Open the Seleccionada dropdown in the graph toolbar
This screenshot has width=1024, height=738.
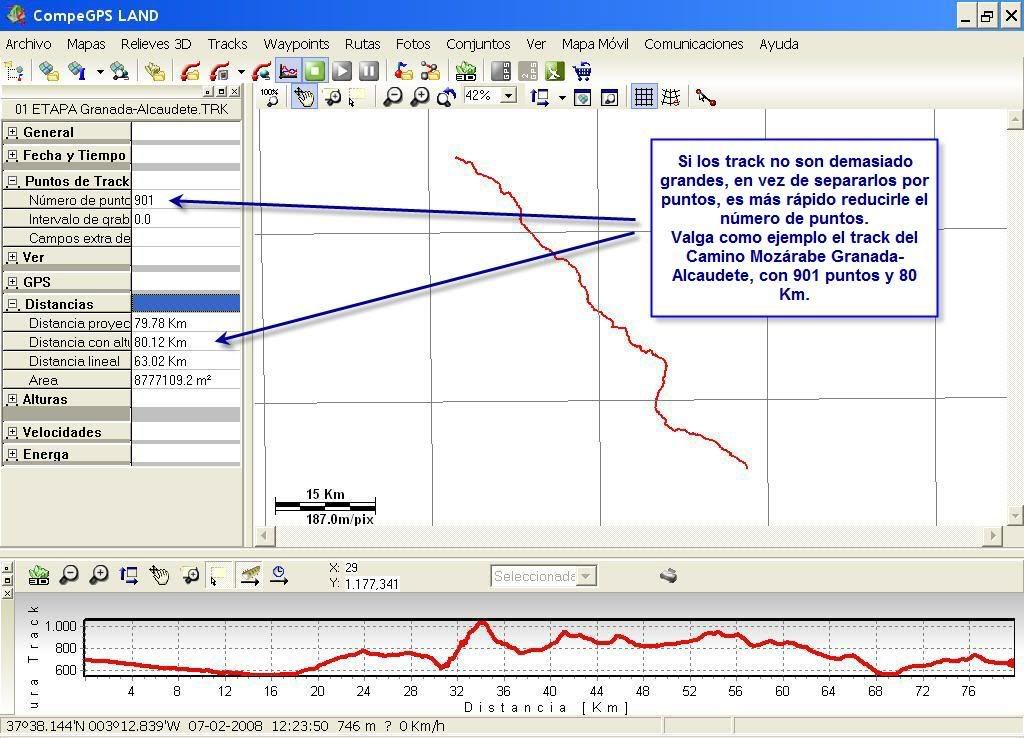tap(586, 576)
